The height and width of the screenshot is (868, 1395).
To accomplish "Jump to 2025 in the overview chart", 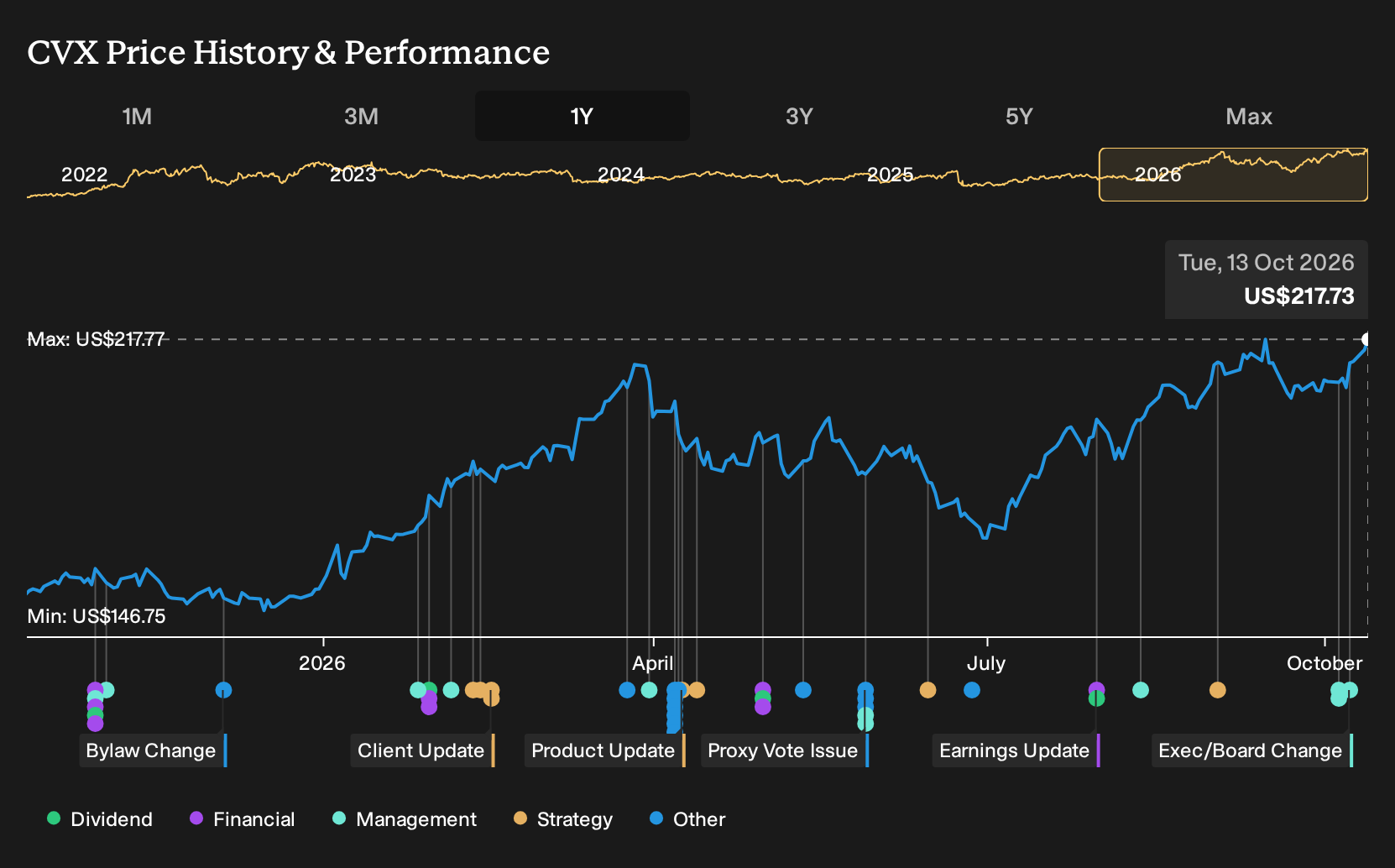I will [x=890, y=175].
